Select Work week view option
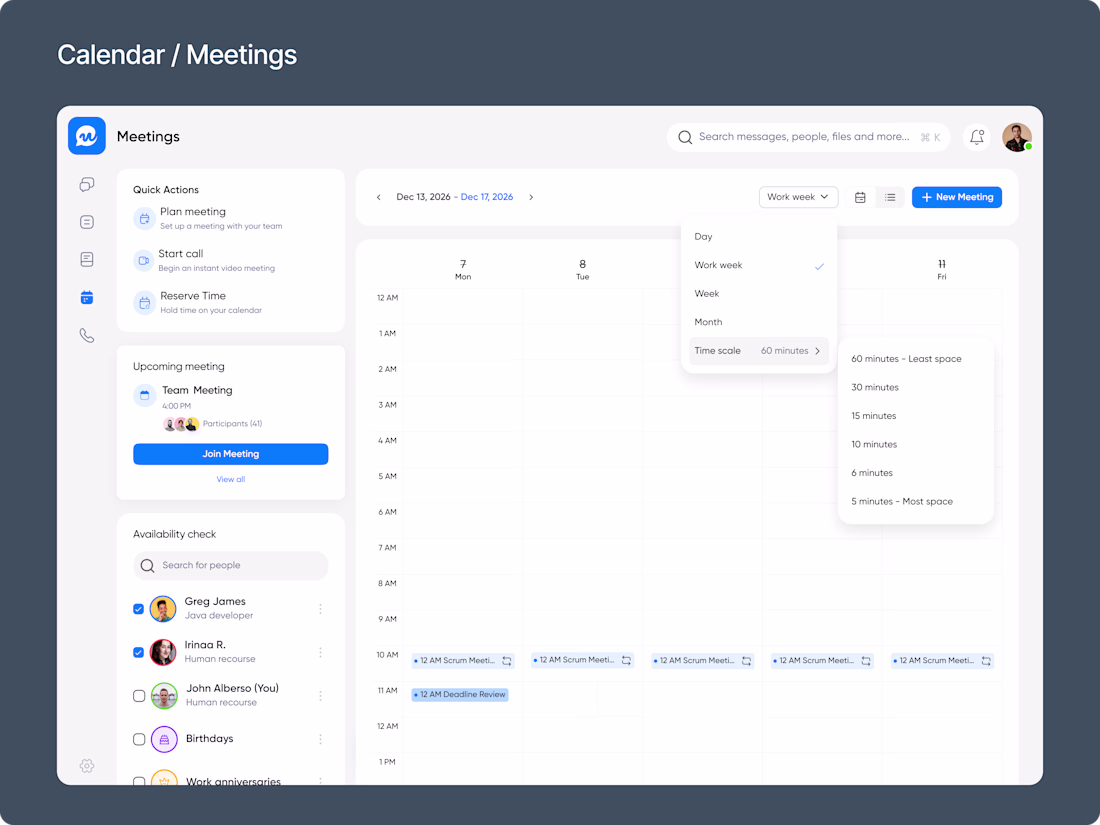Screen dimensions: 1100x825 click(x=758, y=265)
